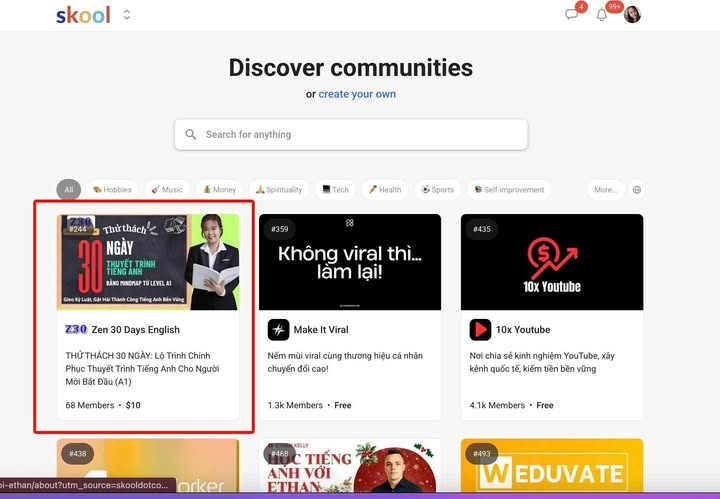The image size is (720, 499).
Task: Click Zen card description starting 'THỬ THÁCH 30 NGÀY'
Action: pyautogui.click(x=142, y=369)
